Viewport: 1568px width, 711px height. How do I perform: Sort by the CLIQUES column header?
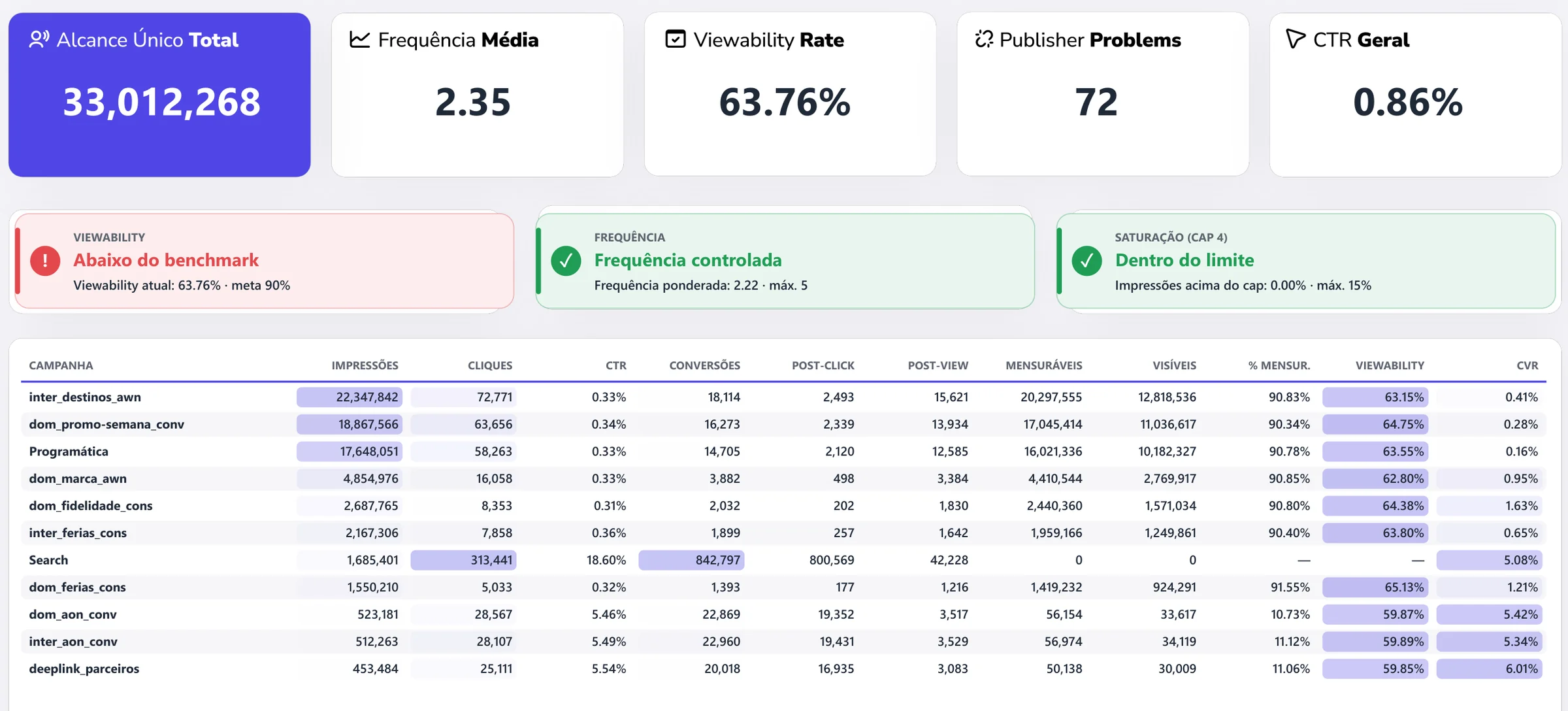pos(490,365)
